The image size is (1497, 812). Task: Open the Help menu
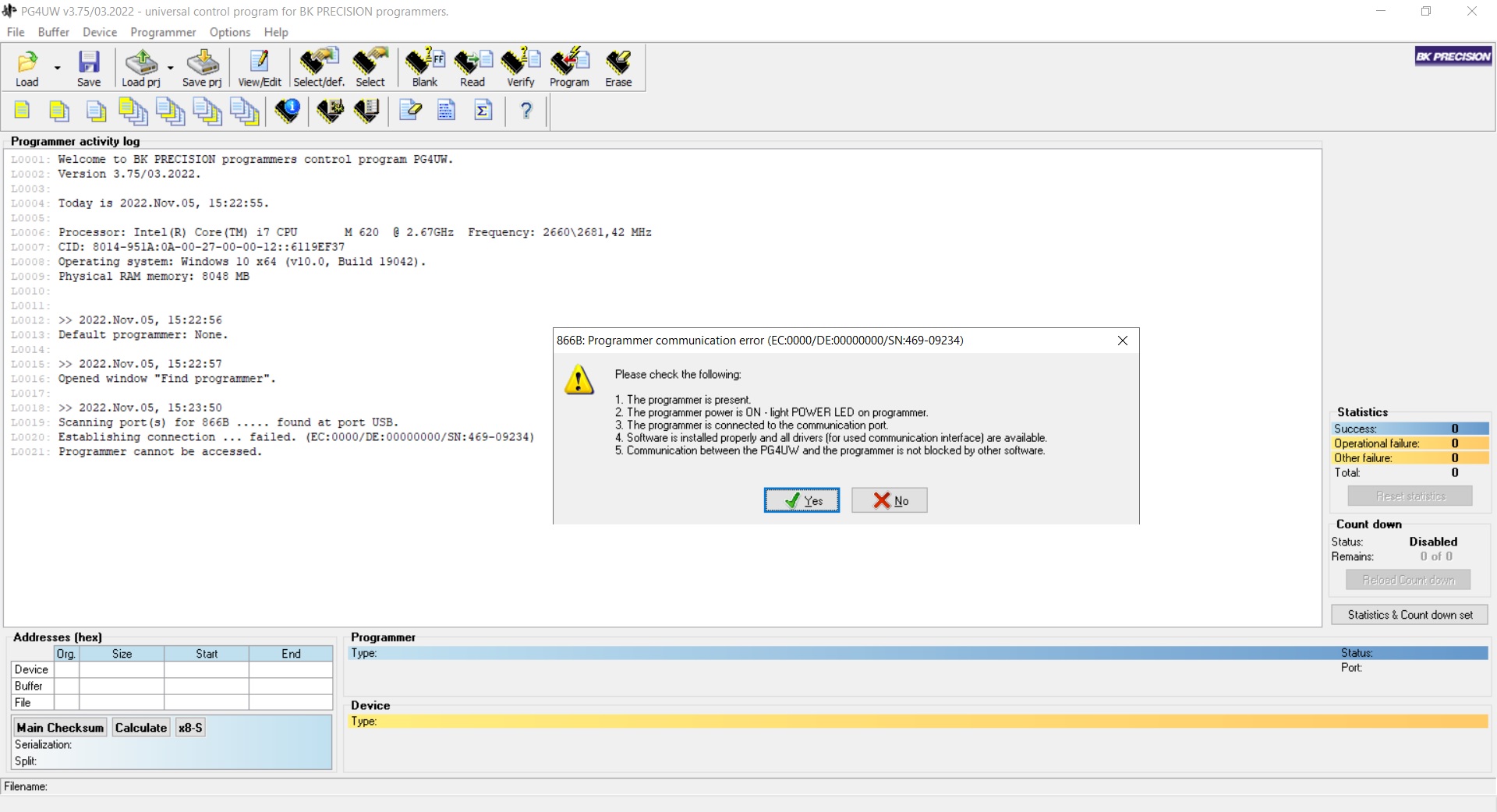[x=276, y=32]
